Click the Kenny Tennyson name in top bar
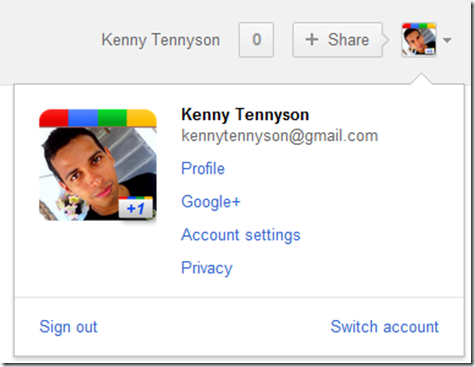This screenshot has width=475, height=367. pos(161,40)
